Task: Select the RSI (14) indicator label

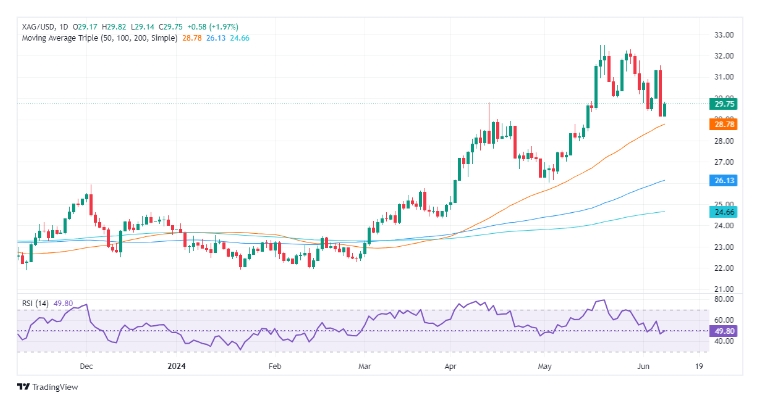Action: click(x=35, y=304)
